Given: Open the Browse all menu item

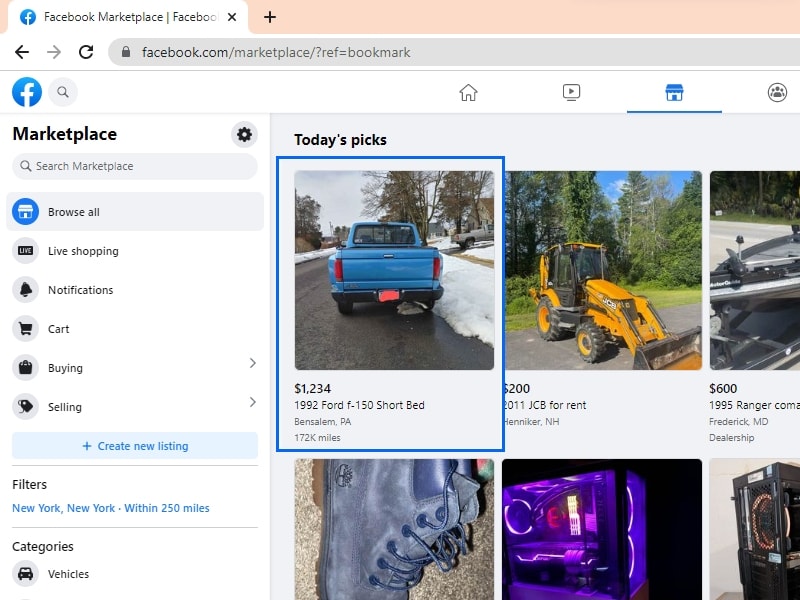Looking at the screenshot, I should point(135,212).
